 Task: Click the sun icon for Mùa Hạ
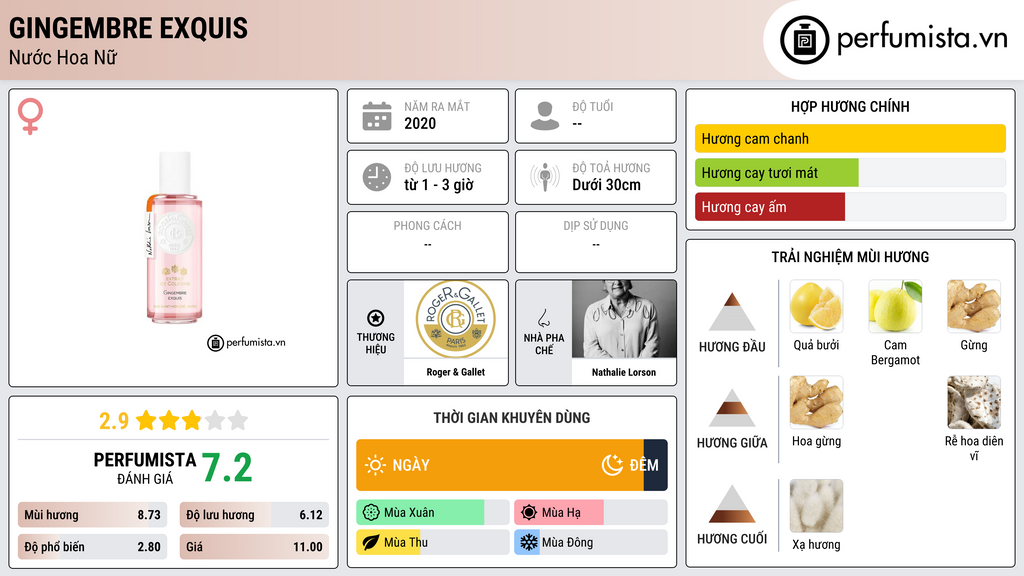pyautogui.click(x=529, y=513)
